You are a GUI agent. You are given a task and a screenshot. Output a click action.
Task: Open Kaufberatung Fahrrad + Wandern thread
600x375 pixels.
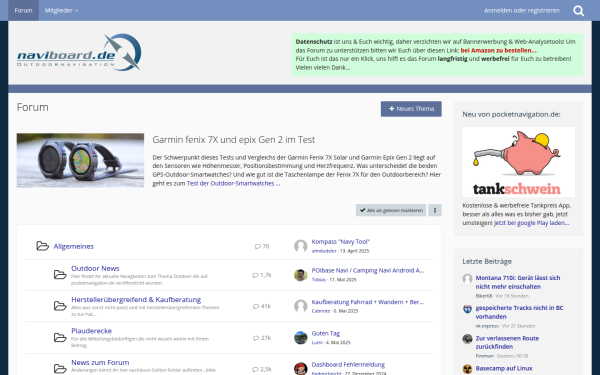(368, 302)
